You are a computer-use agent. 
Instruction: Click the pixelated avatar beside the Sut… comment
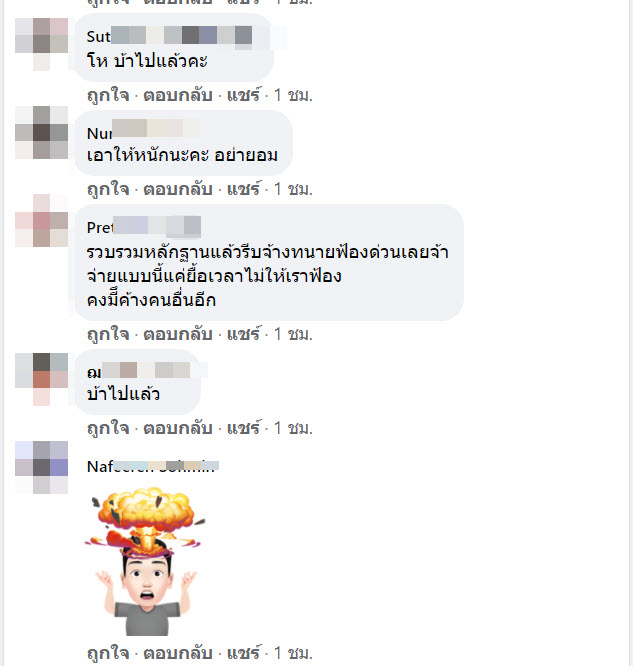click(42, 44)
